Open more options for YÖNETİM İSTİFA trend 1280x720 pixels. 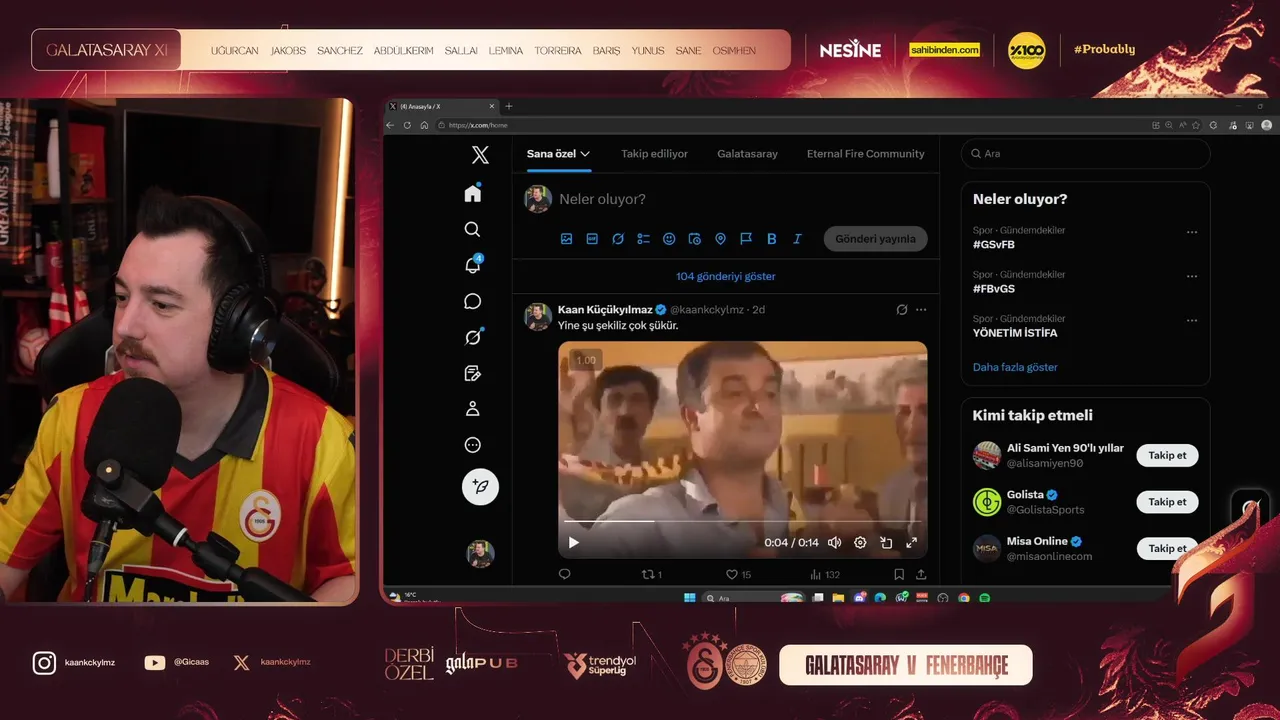pyautogui.click(x=1192, y=320)
